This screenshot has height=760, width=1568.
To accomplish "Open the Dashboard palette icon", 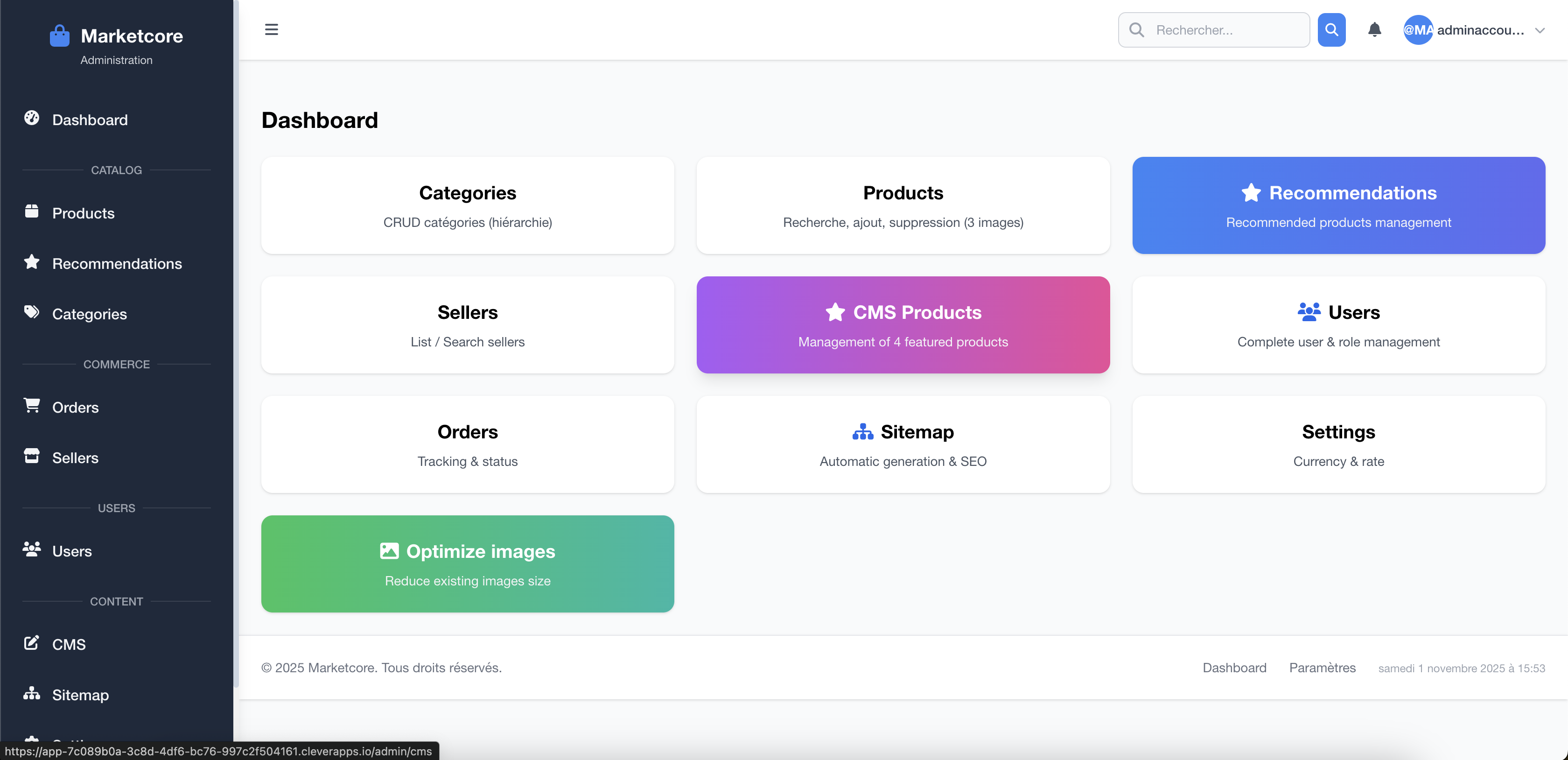I will pos(32,119).
